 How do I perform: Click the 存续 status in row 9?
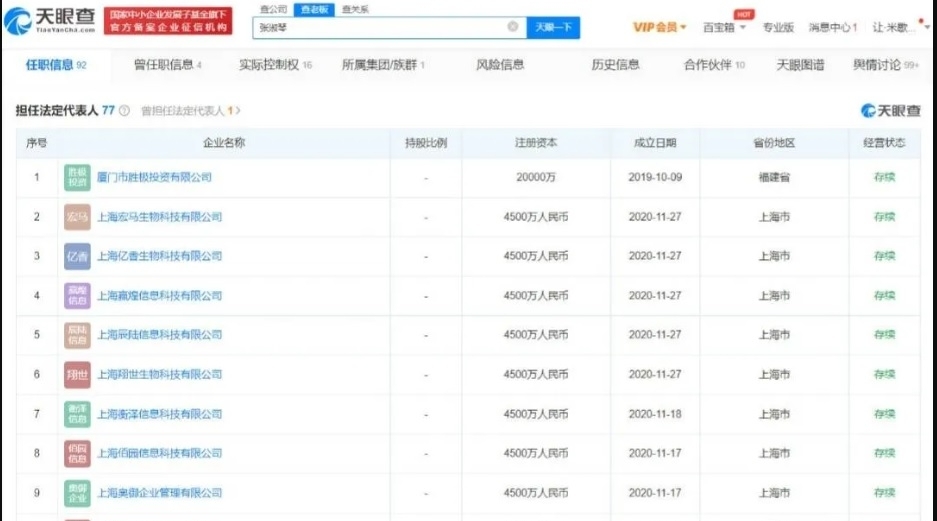click(x=884, y=493)
